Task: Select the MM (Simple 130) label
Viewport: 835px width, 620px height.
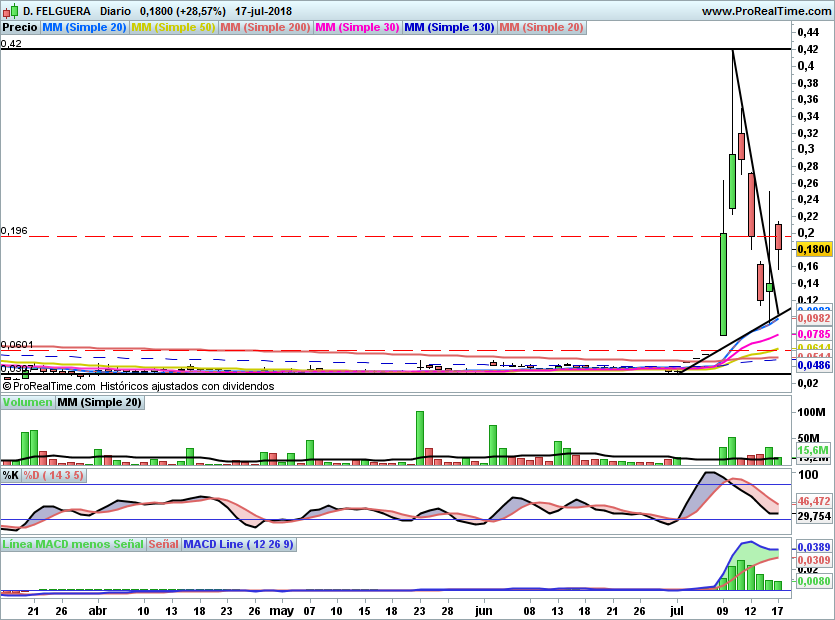Action: pos(449,27)
